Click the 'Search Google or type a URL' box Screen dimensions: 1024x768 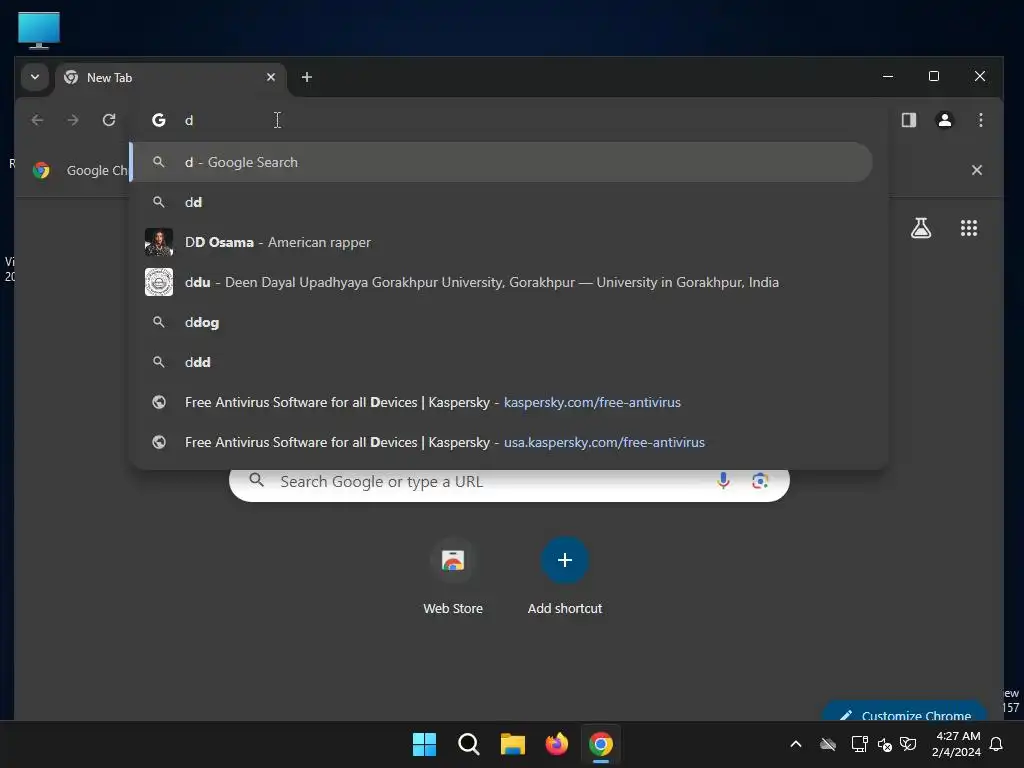[509, 482]
